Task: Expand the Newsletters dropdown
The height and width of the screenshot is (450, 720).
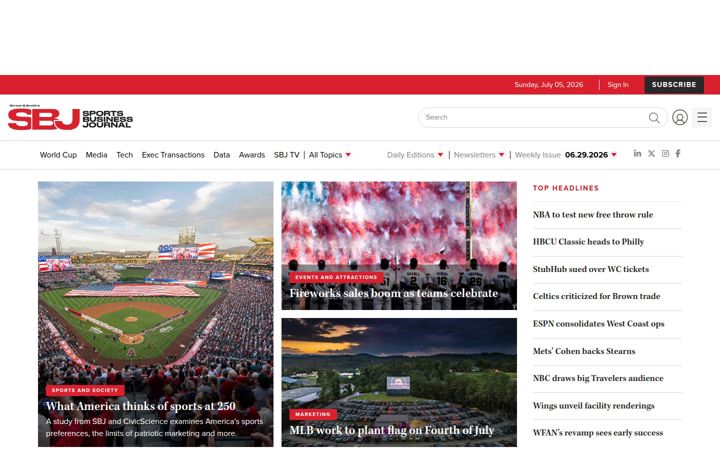Action: click(479, 155)
